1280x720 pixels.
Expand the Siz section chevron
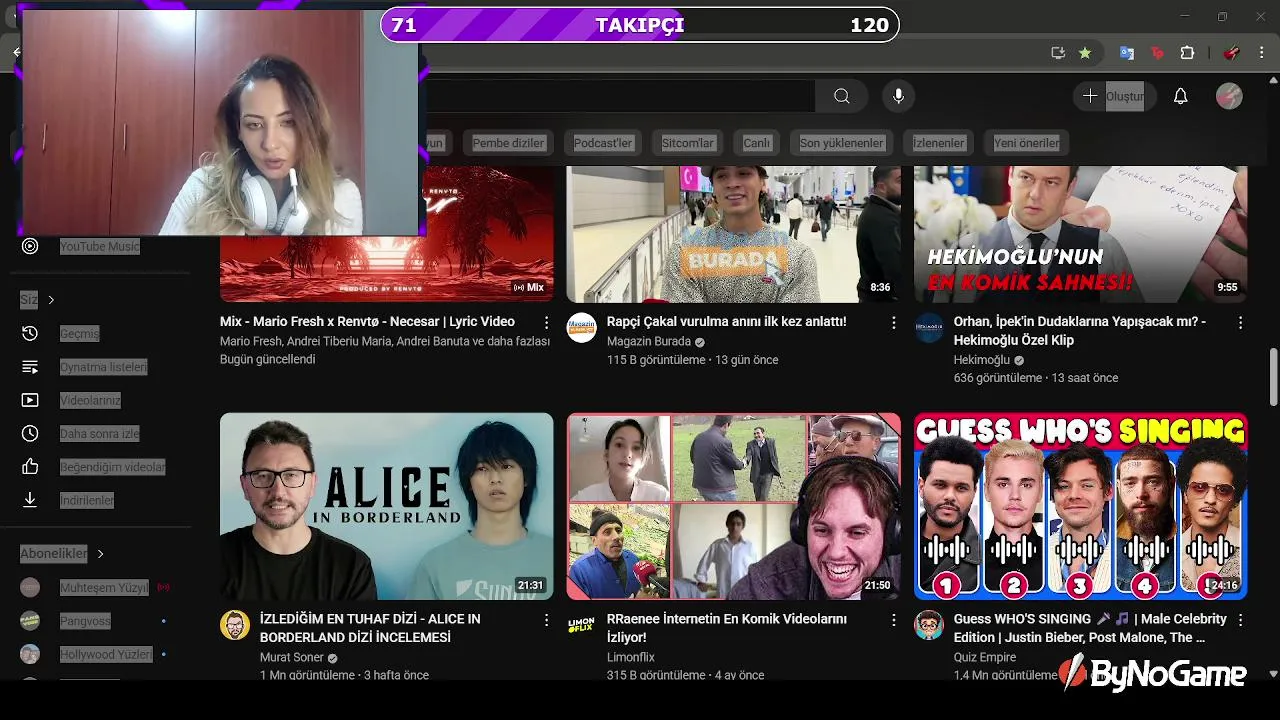pos(51,300)
